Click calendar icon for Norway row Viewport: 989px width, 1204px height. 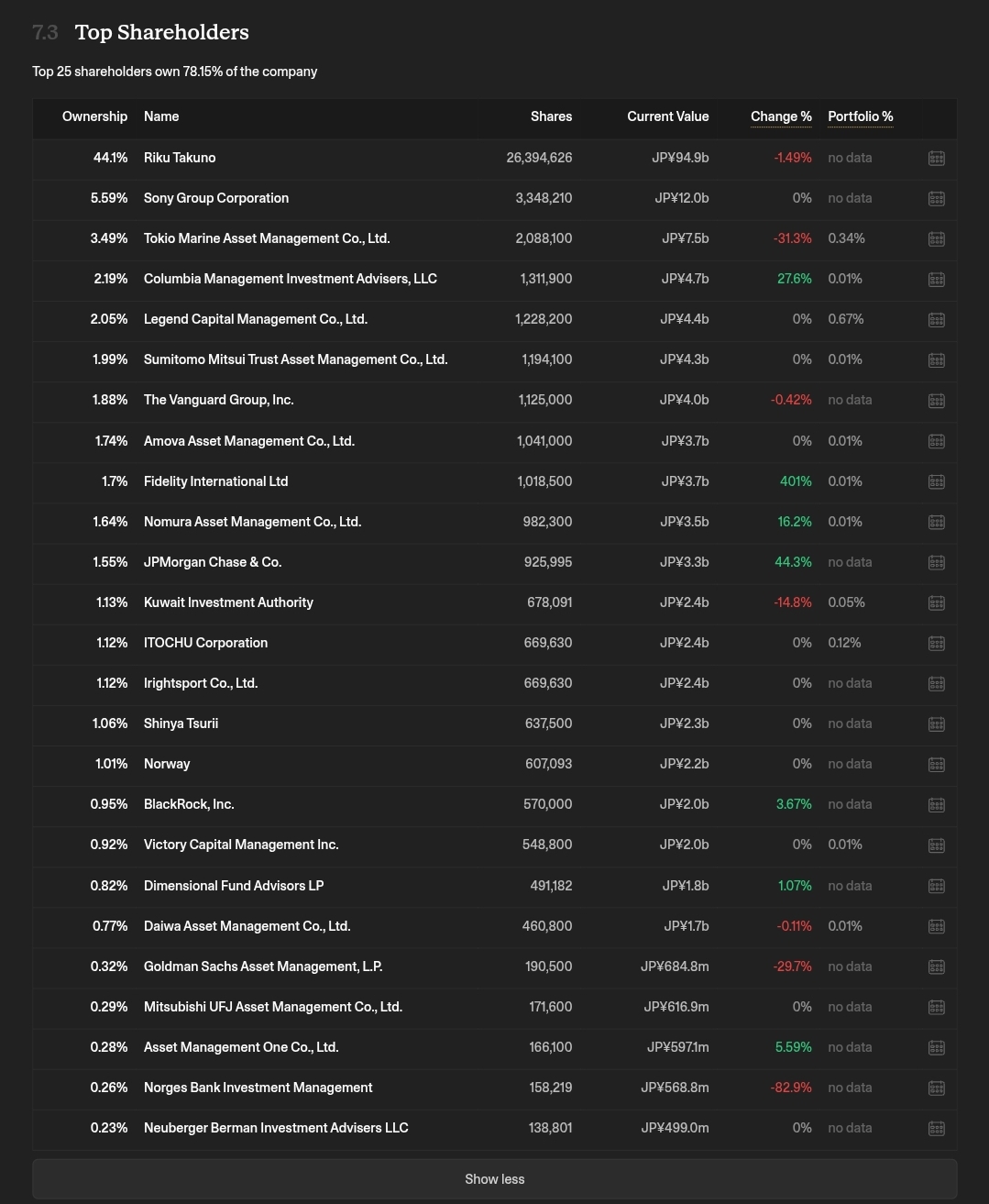pos(936,764)
